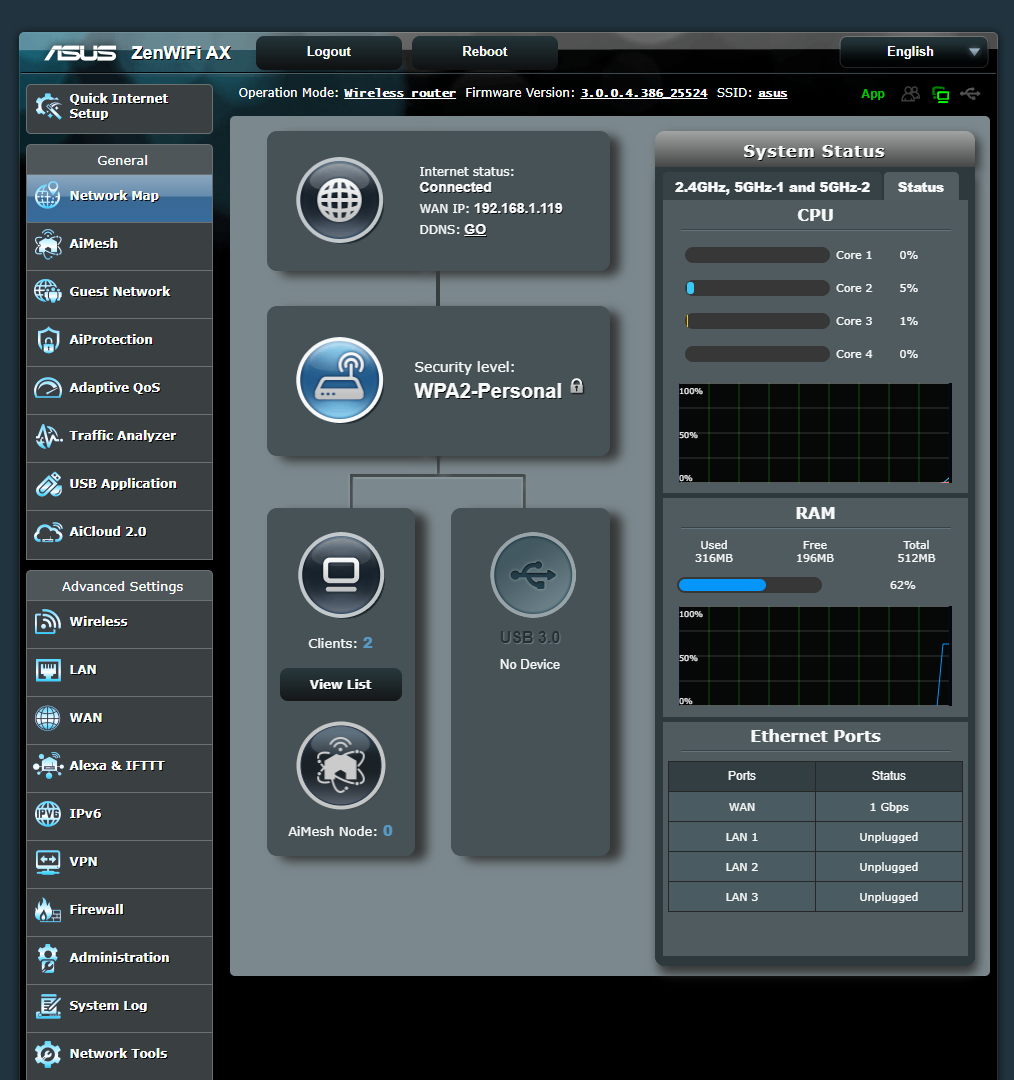Click WPA2-Personal security level text

[488, 391]
